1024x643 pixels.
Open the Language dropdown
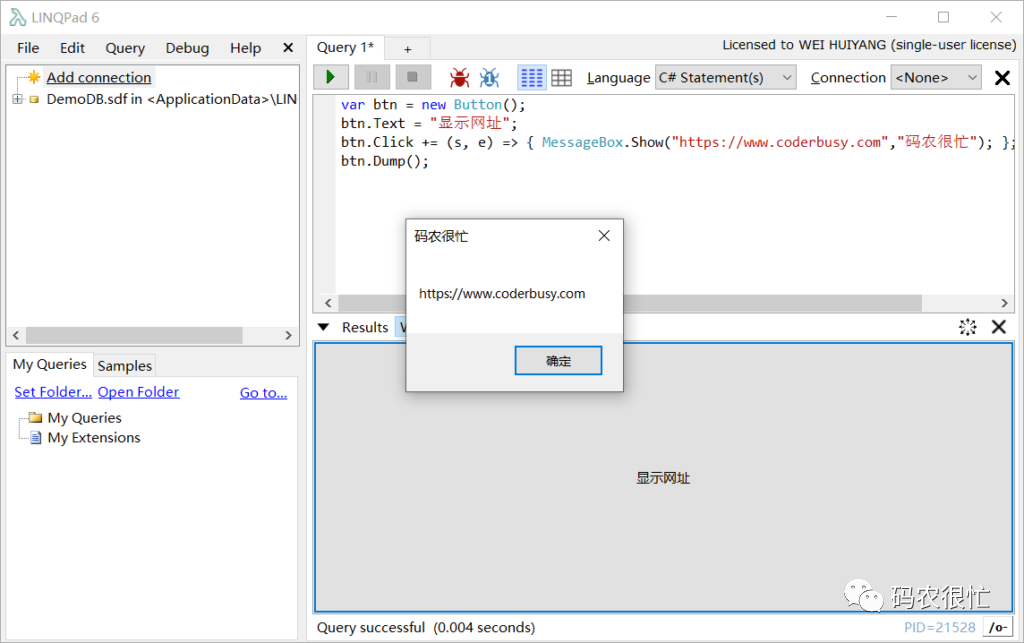[725, 78]
